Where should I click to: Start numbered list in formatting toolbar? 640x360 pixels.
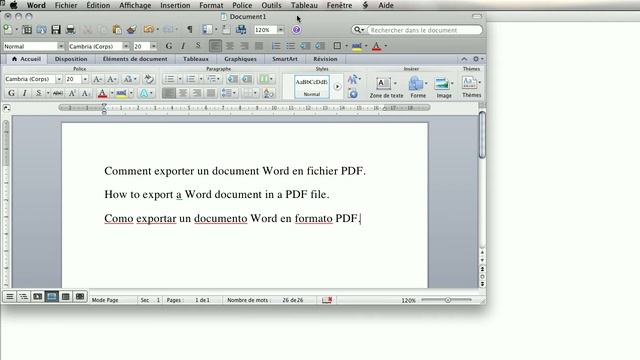click(276, 46)
